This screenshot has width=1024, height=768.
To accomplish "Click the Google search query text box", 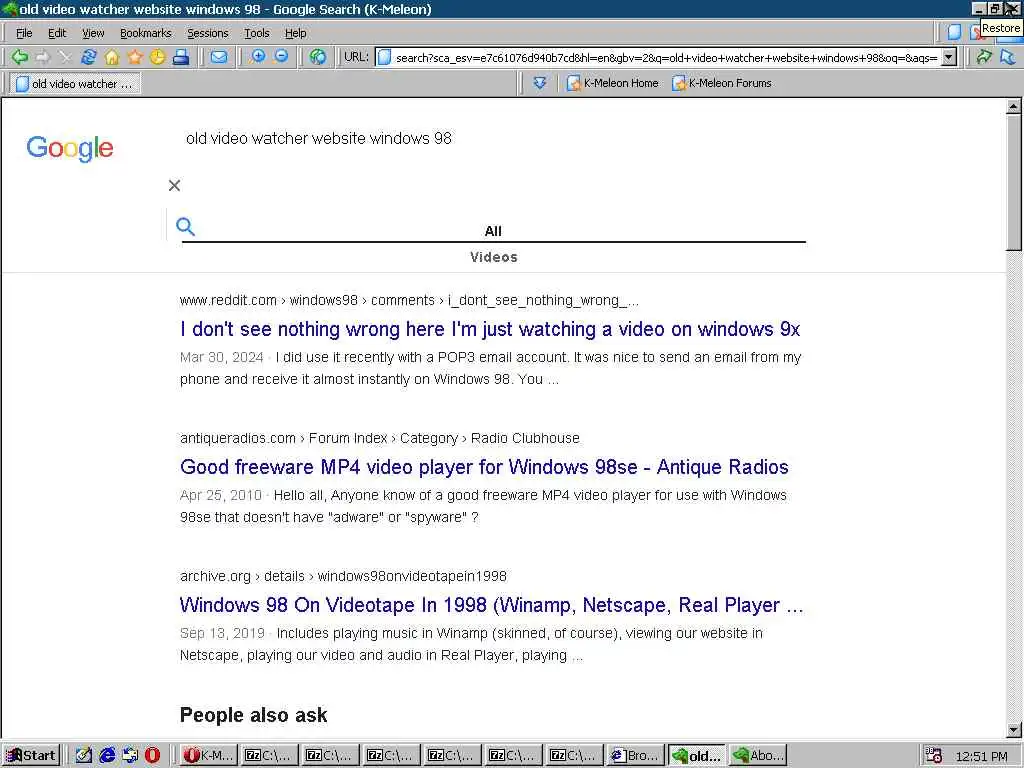I will (x=319, y=138).
